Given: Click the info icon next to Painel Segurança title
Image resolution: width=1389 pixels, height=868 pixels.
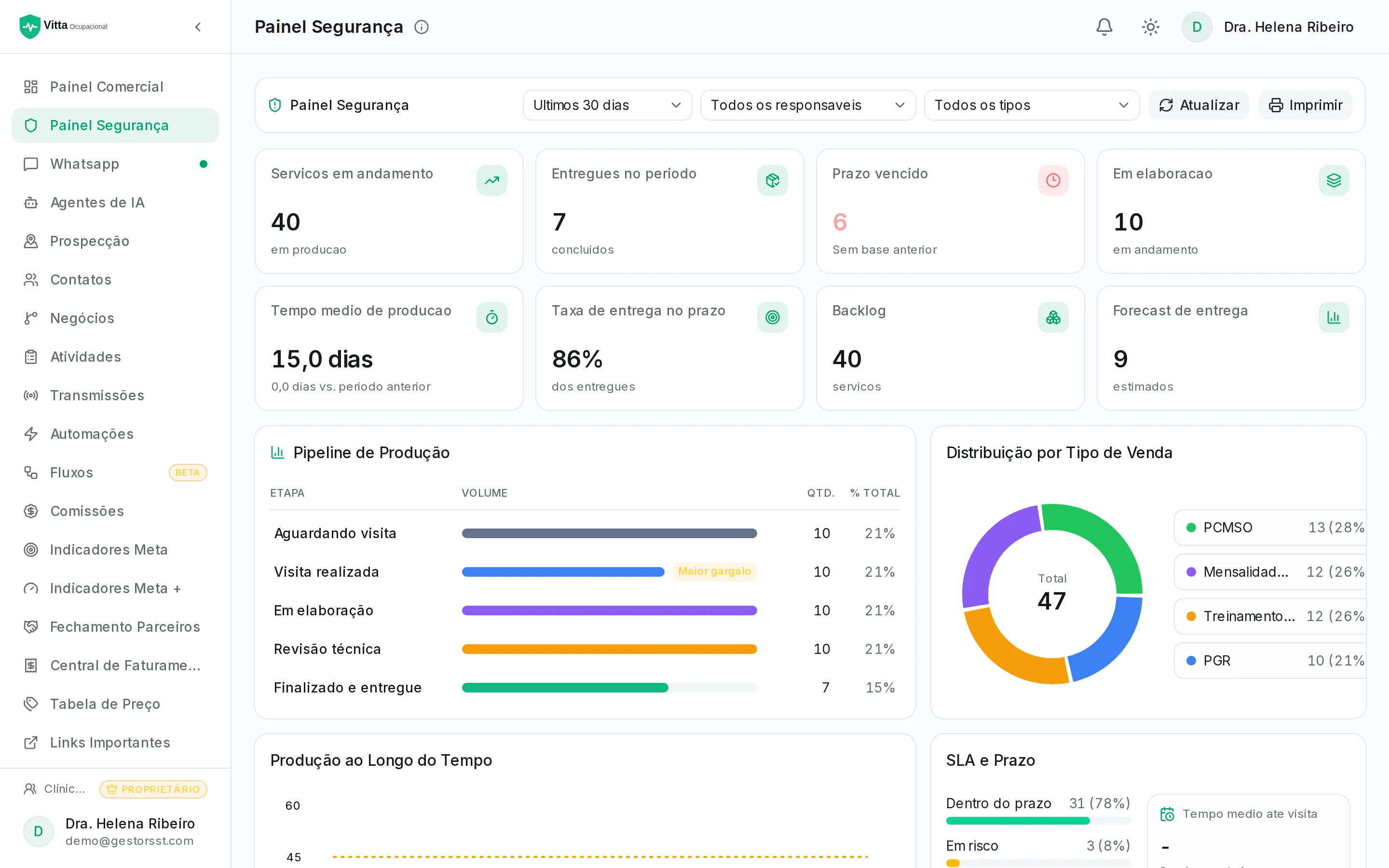Looking at the screenshot, I should [x=422, y=27].
